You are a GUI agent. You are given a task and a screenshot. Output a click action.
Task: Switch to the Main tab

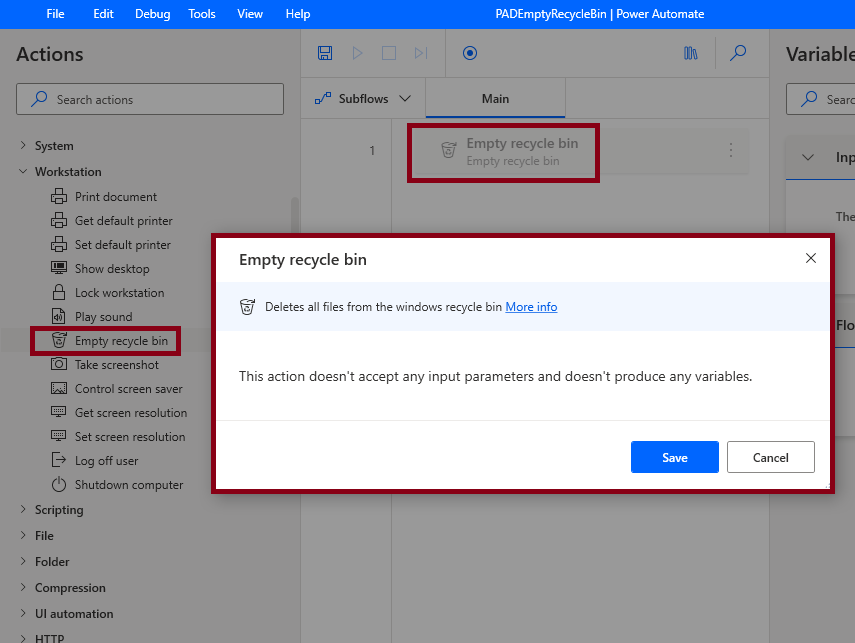495,99
